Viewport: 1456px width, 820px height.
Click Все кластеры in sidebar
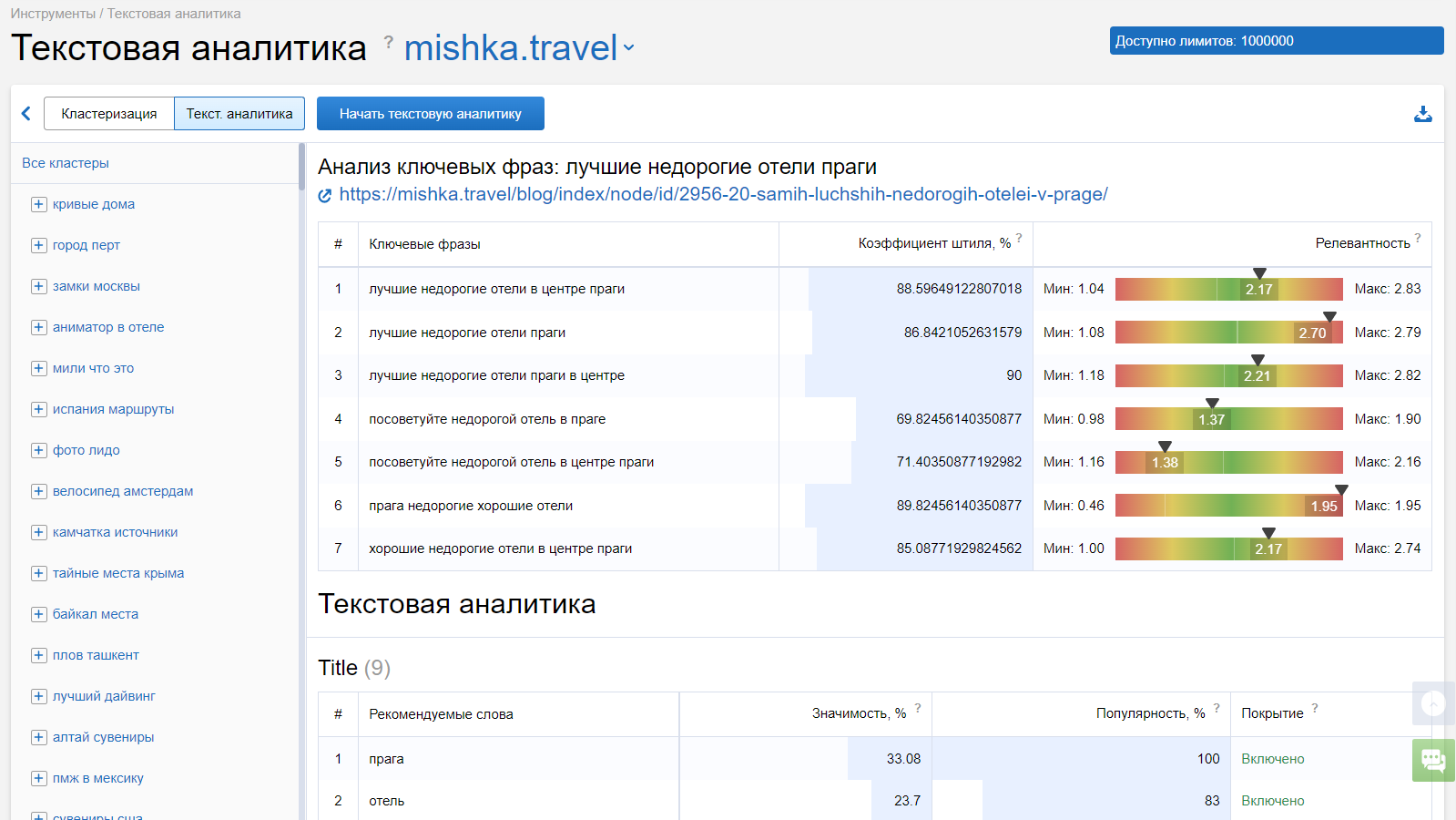(66, 163)
